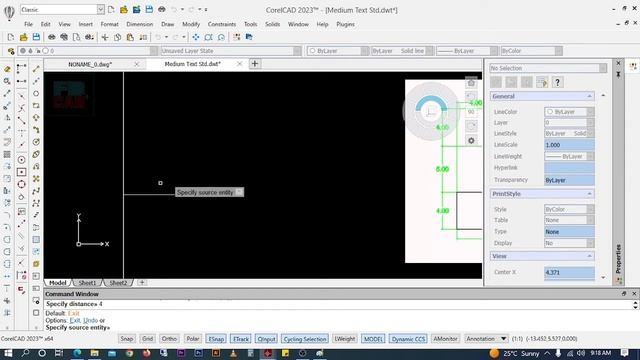Image resolution: width=640 pixels, height=360 pixels.
Task: Toggle Polar guides in the status bar
Action: (x=193, y=339)
